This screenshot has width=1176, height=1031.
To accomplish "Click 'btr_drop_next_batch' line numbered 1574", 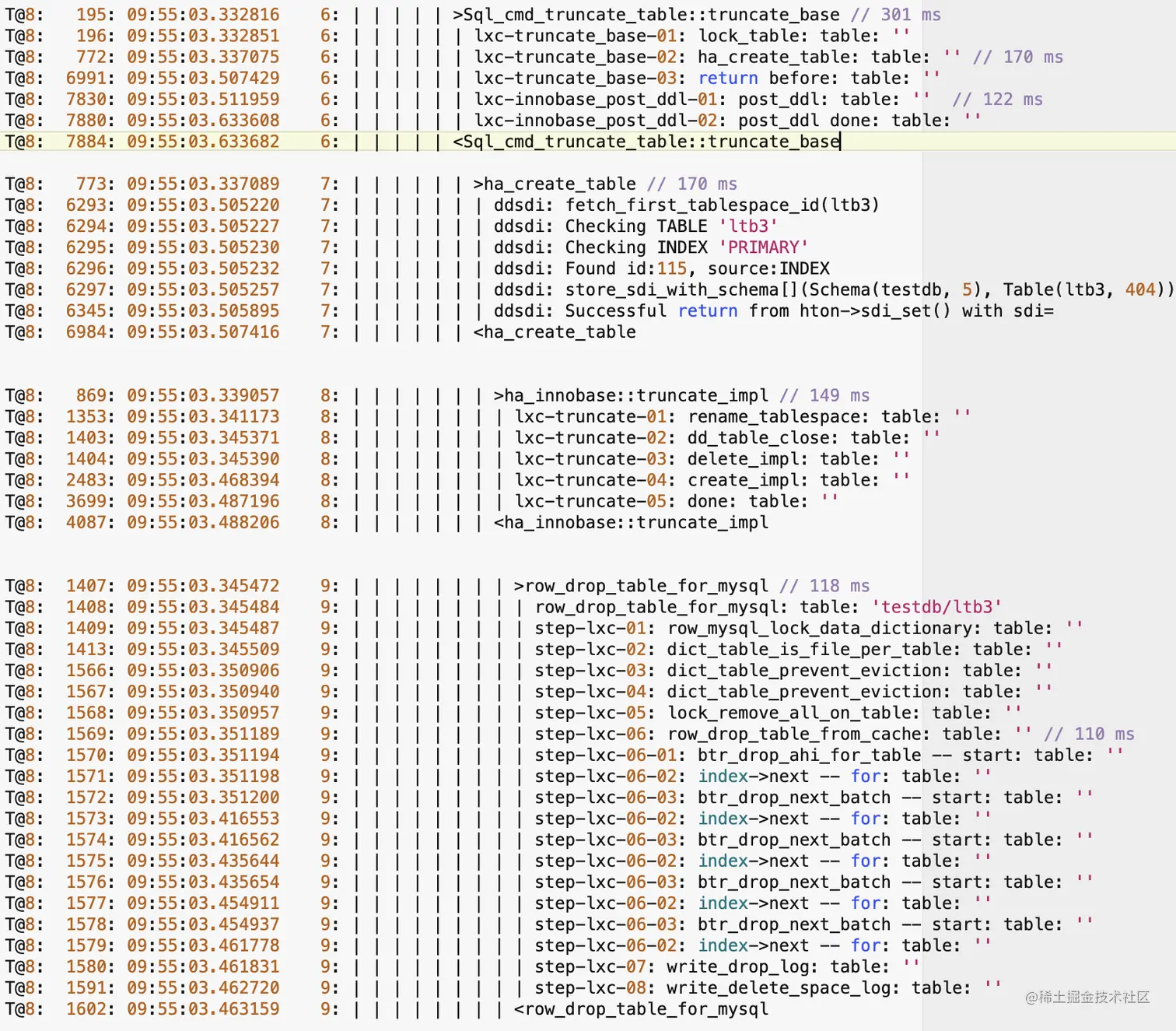I will click(549, 840).
